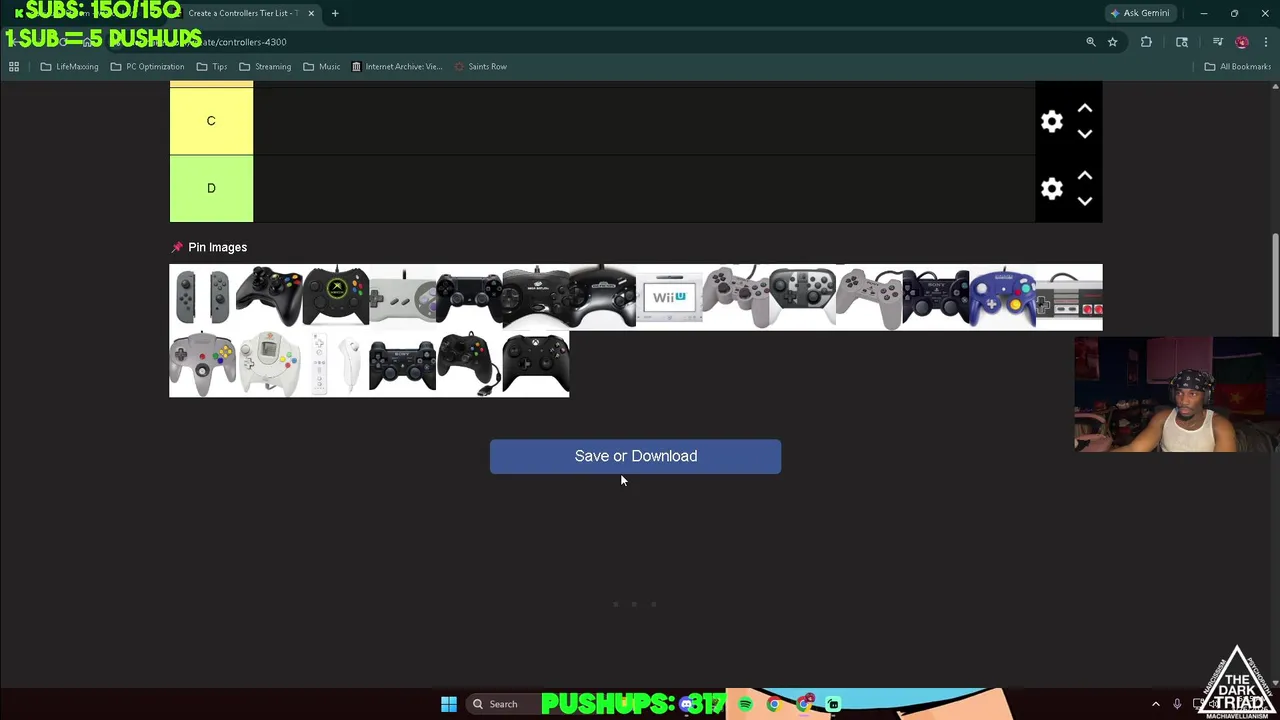Move the D tier row down
Screen dimensions: 1280x720
click(x=1085, y=201)
